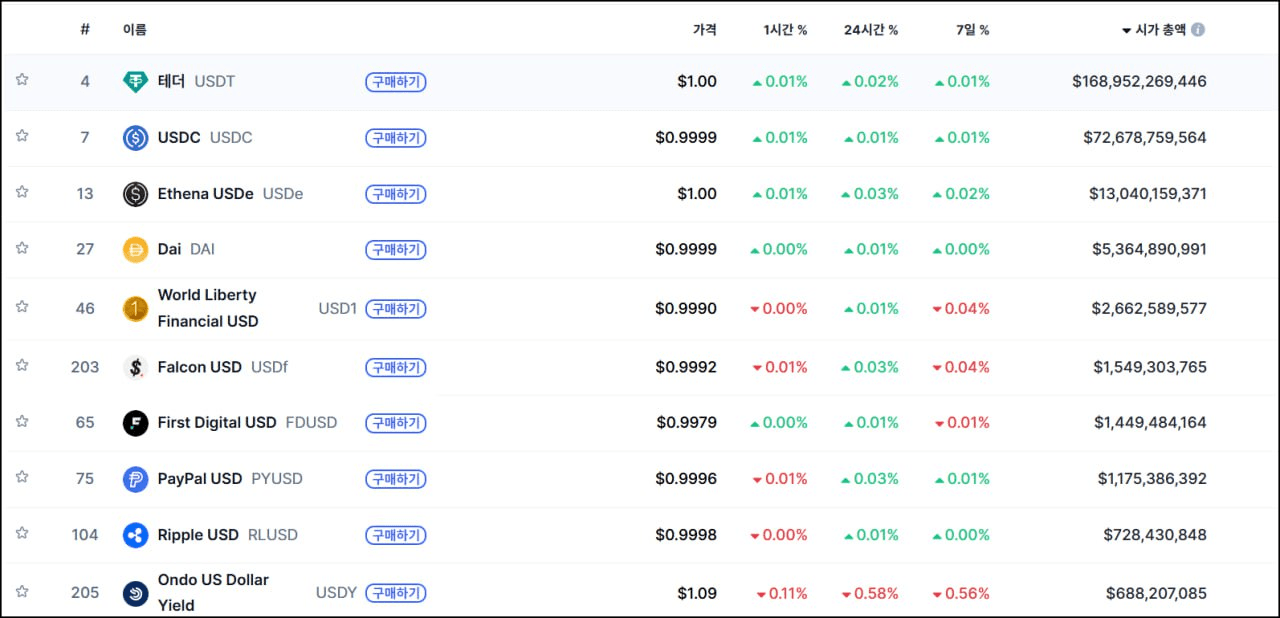Click the Dai coin logo
1280x618 pixels.
click(135, 250)
